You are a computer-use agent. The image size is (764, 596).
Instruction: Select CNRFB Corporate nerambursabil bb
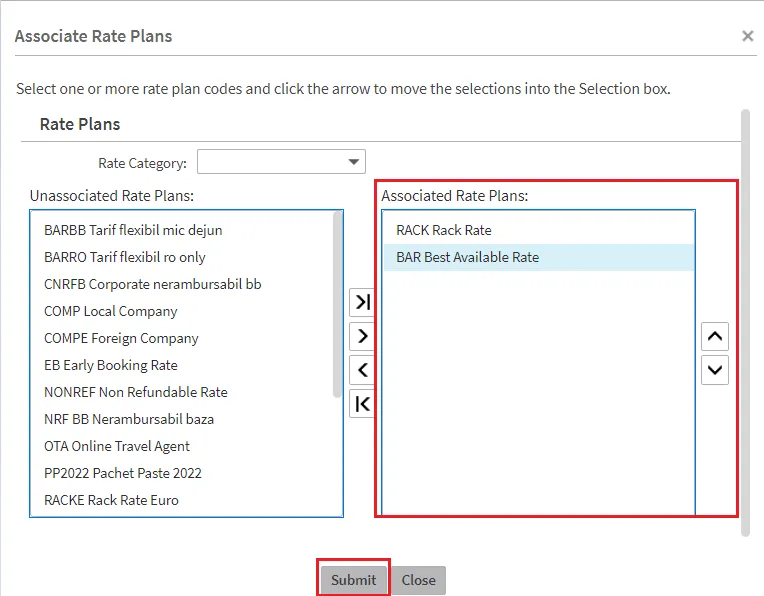click(153, 284)
